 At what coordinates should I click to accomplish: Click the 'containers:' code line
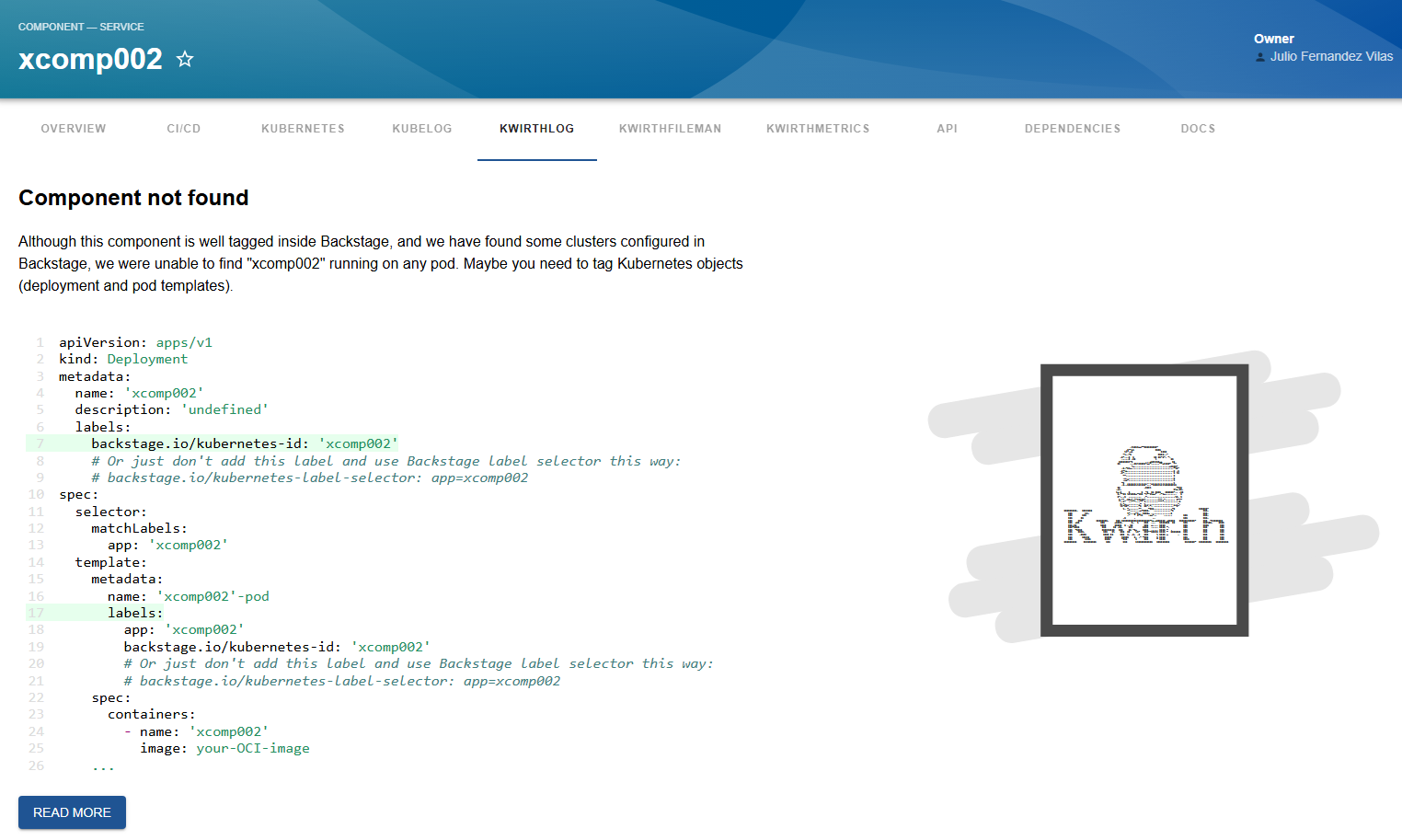[152, 714]
